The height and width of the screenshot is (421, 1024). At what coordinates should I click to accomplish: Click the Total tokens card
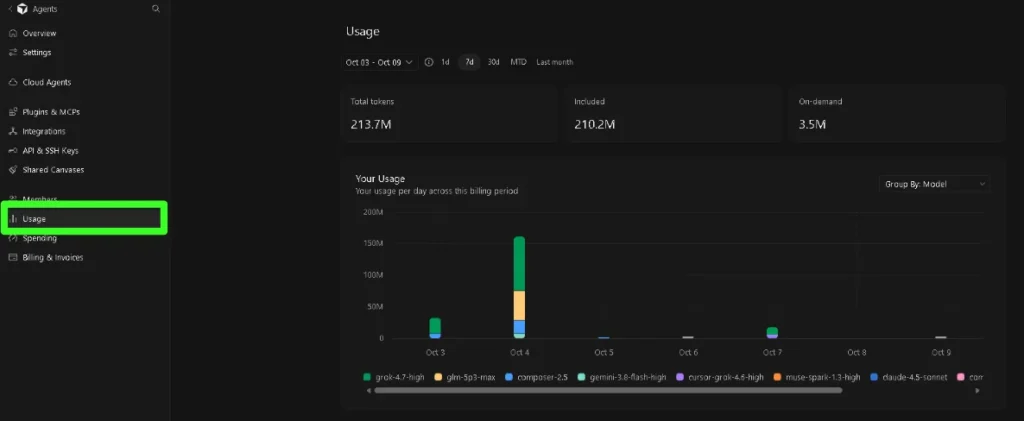449,114
